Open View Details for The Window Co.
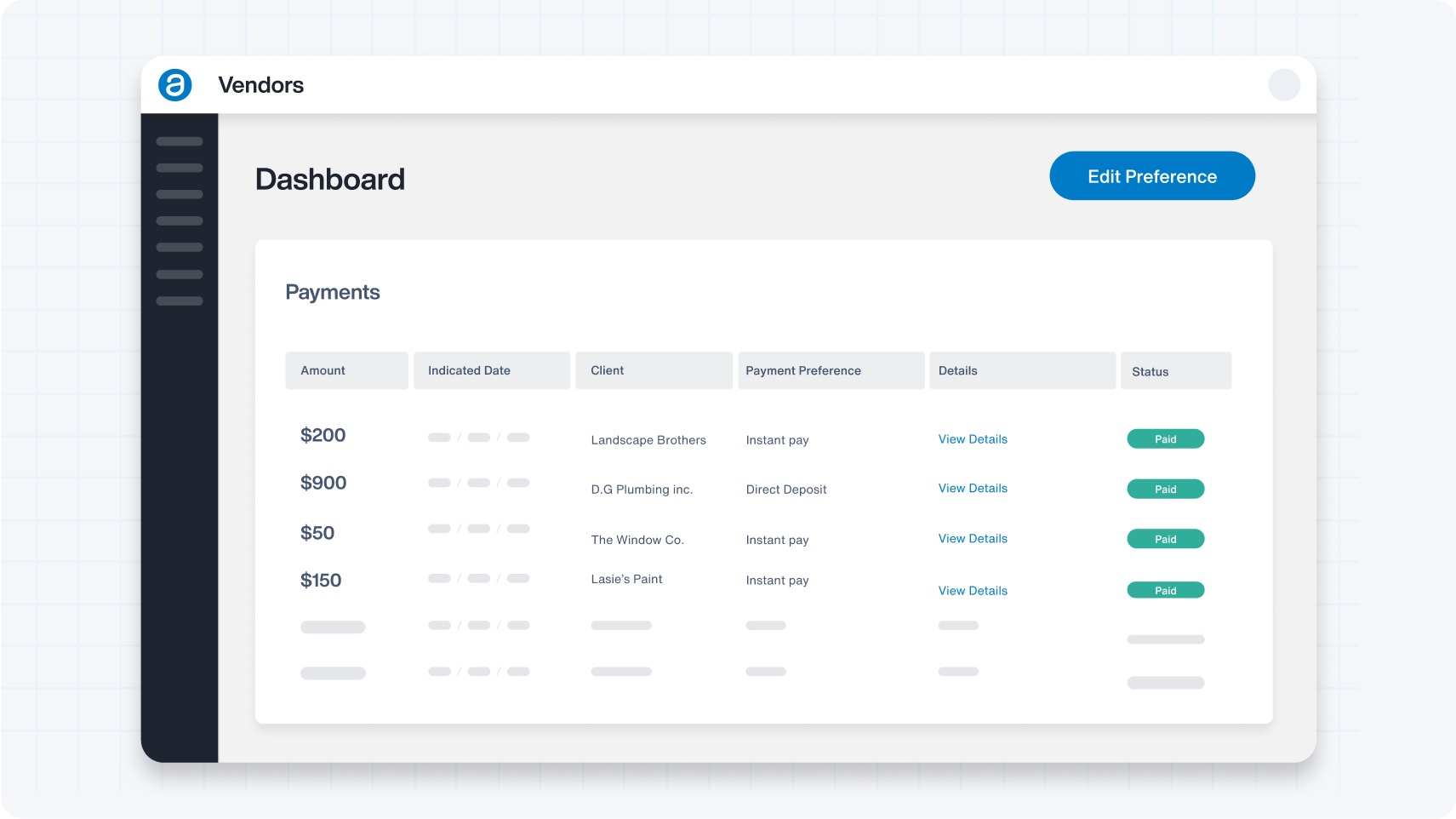This screenshot has width=1456, height=819. coord(973,539)
